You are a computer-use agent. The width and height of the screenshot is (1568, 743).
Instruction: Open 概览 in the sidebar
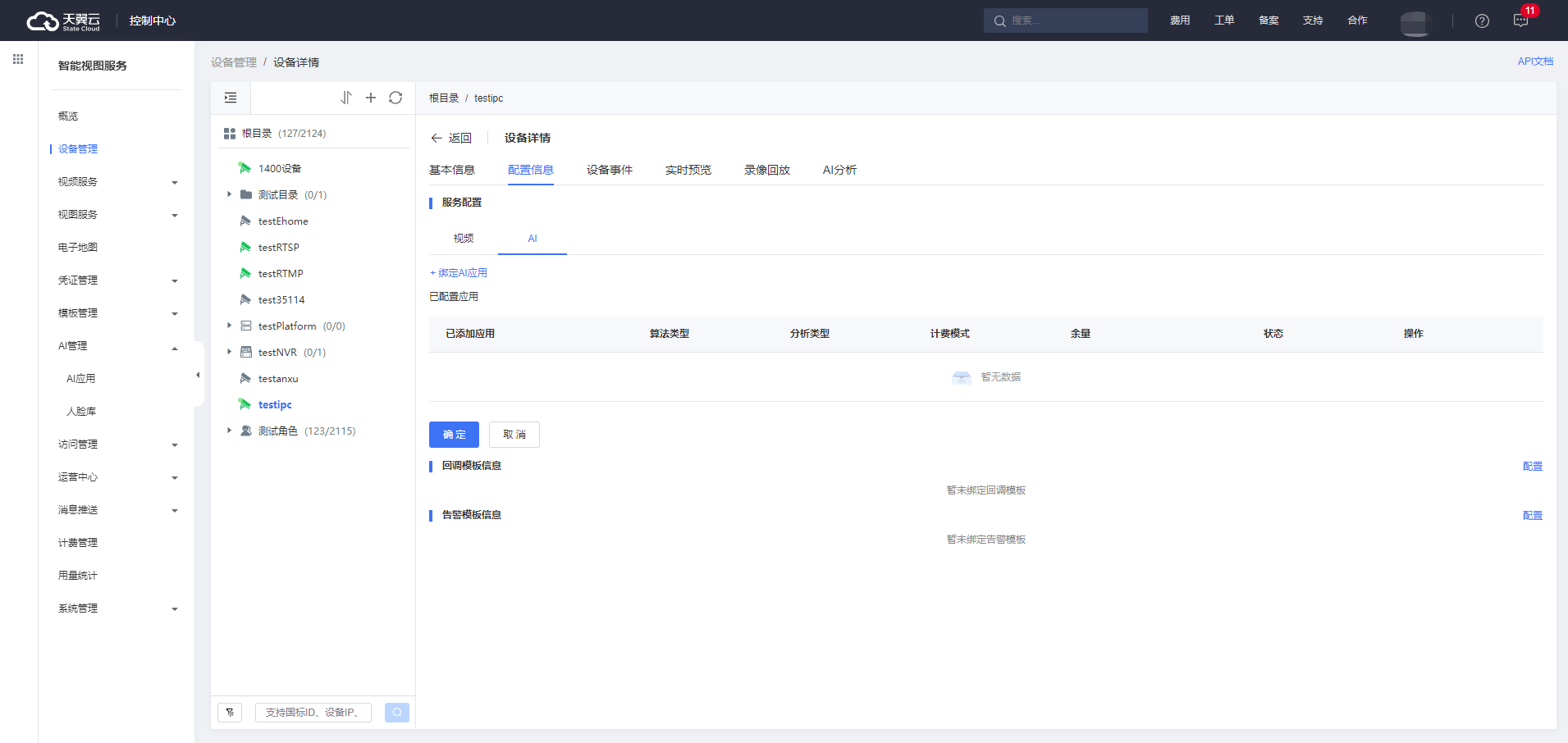click(68, 116)
